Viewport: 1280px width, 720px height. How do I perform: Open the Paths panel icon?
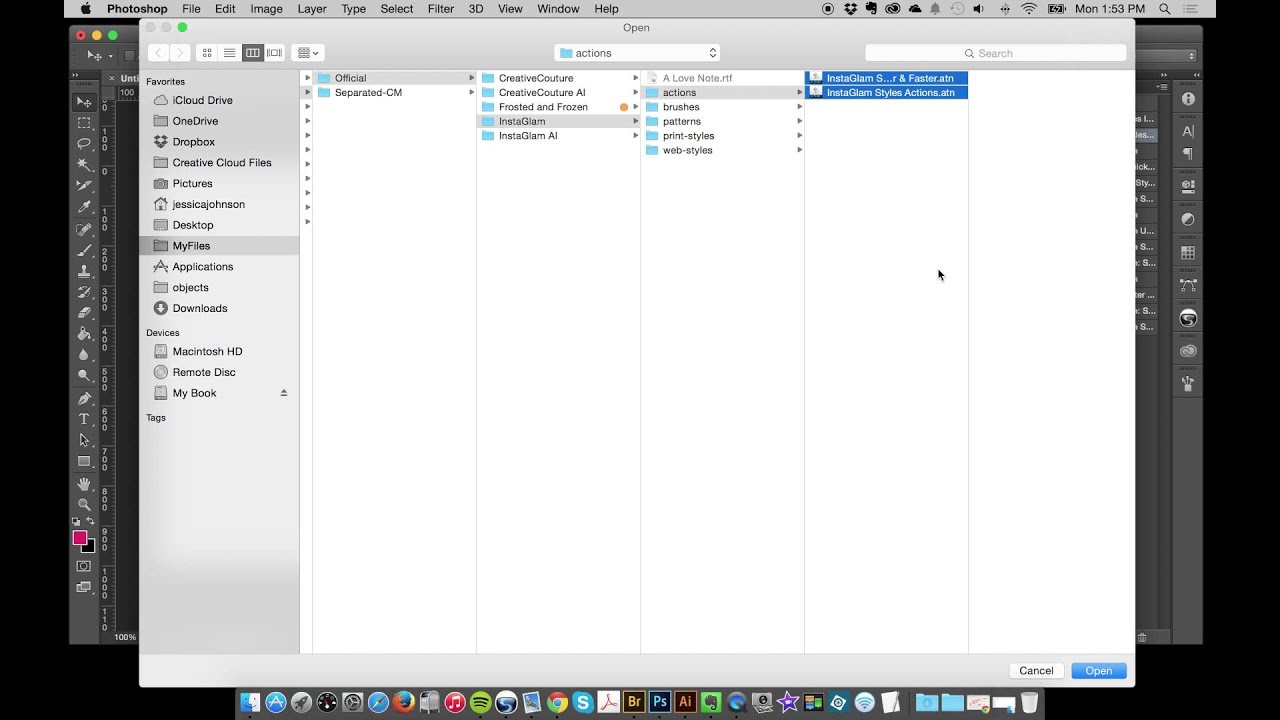click(x=1188, y=285)
